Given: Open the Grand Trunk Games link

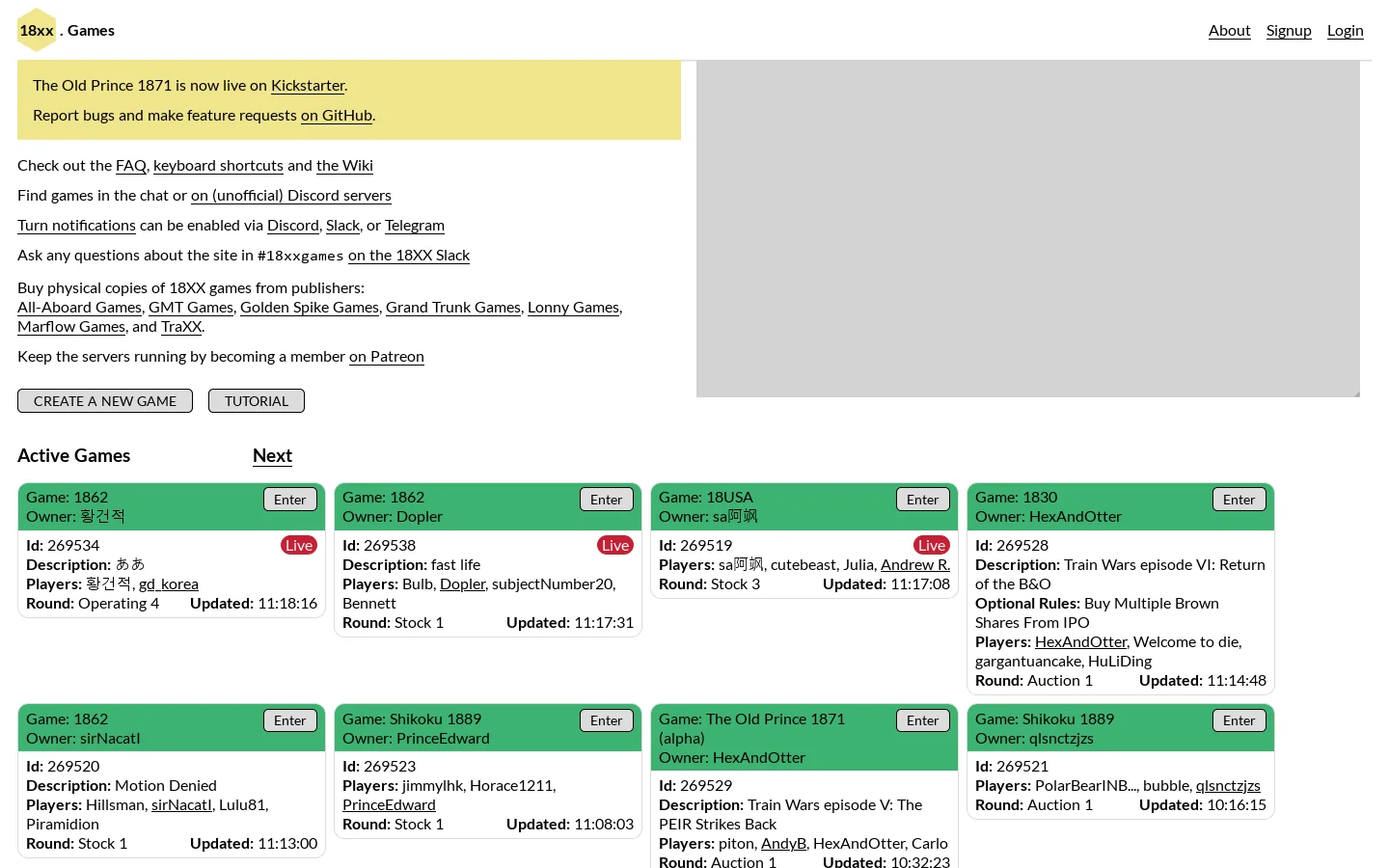Looking at the screenshot, I should tap(453, 308).
